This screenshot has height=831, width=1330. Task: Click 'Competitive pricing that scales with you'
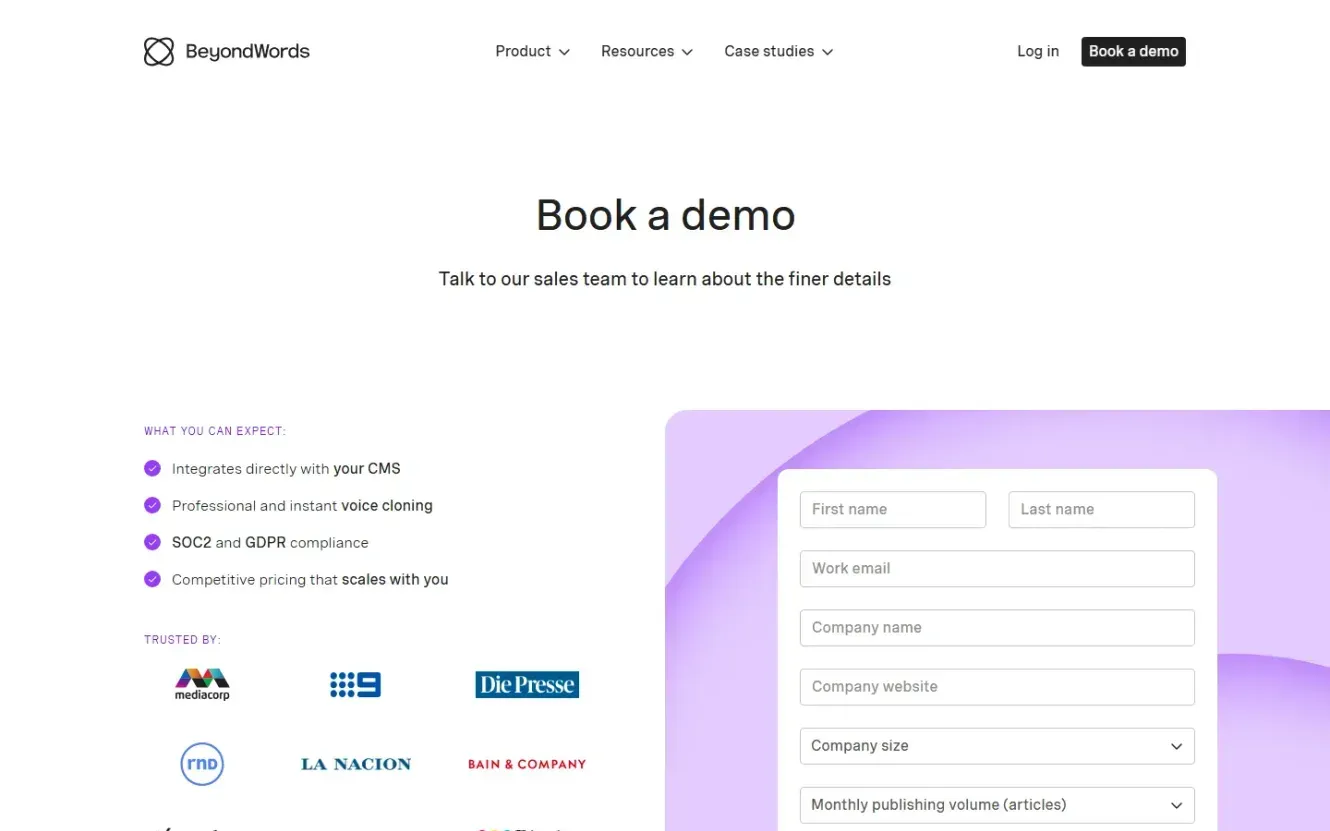pyautogui.click(x=310, y=580)
